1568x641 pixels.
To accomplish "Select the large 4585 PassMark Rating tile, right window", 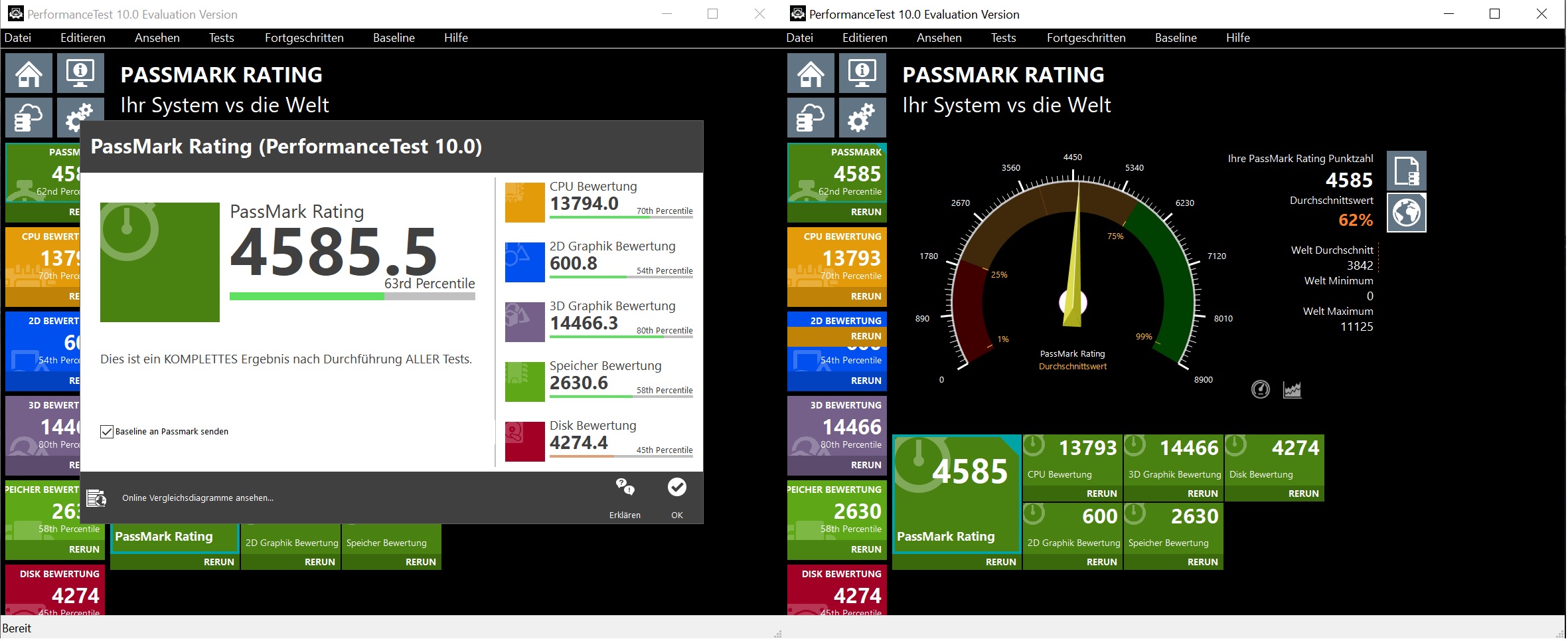I will coord(957,494).
